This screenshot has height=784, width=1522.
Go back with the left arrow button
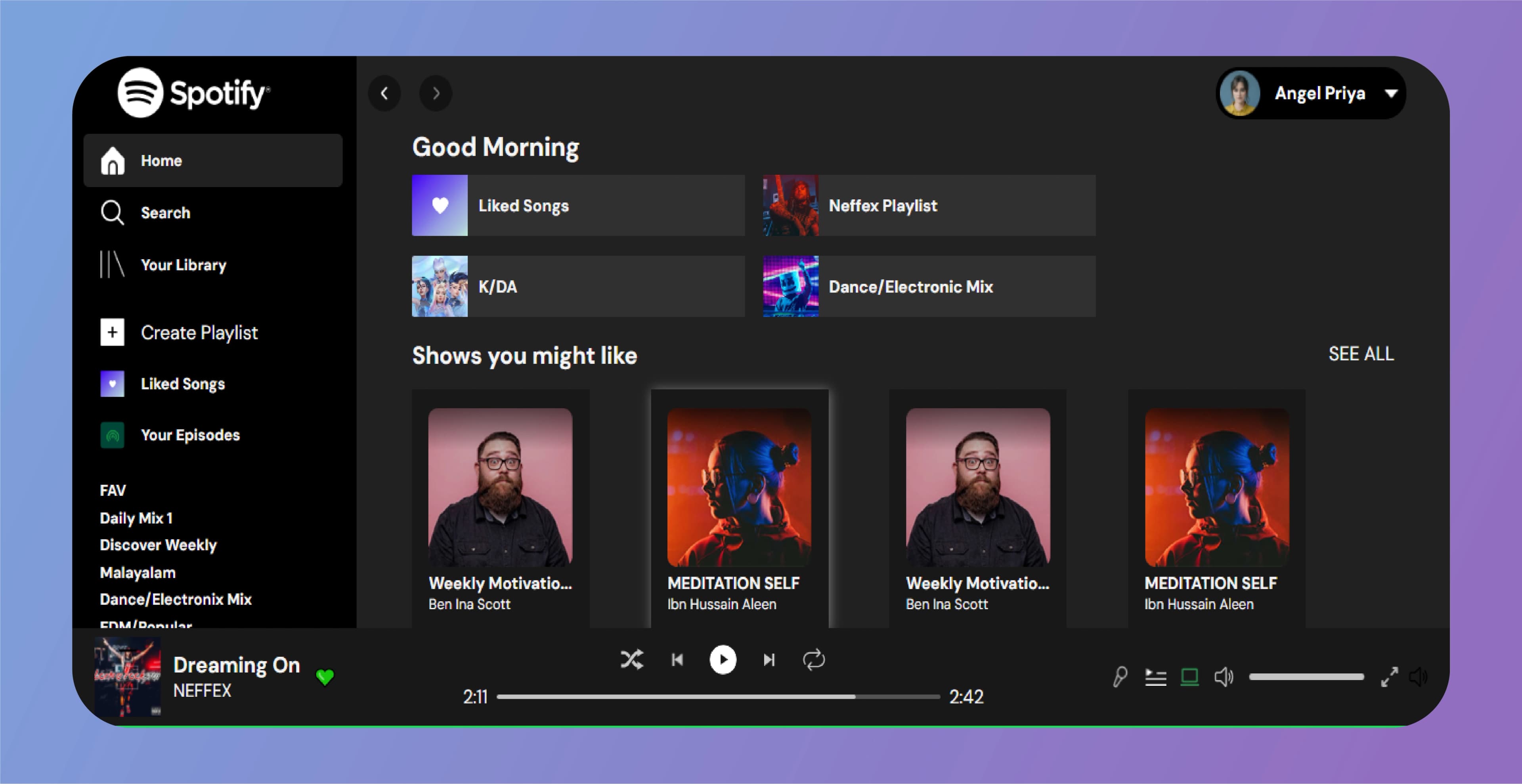tap(384, 94)
